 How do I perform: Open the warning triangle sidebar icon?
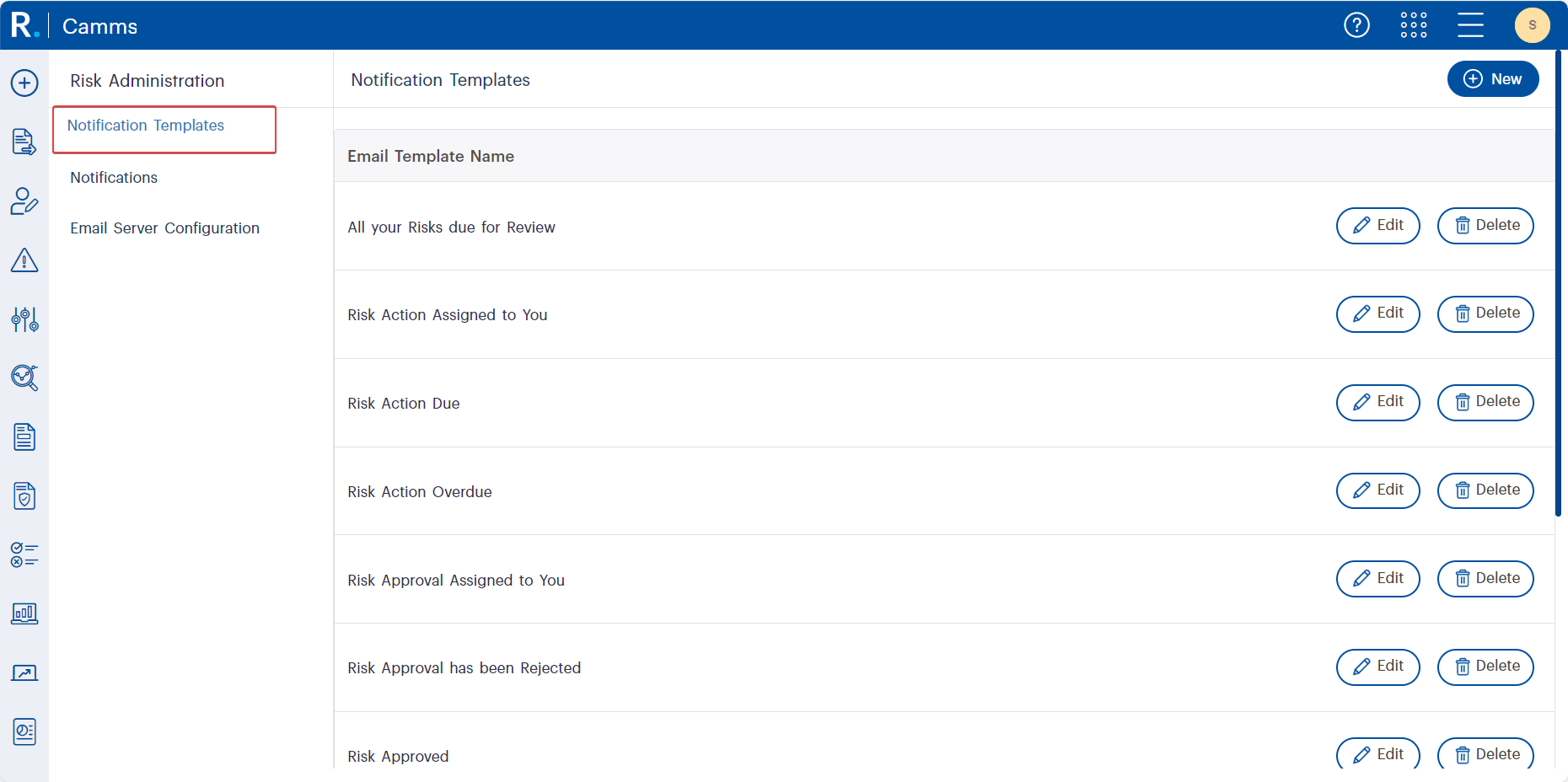point(24,260)
